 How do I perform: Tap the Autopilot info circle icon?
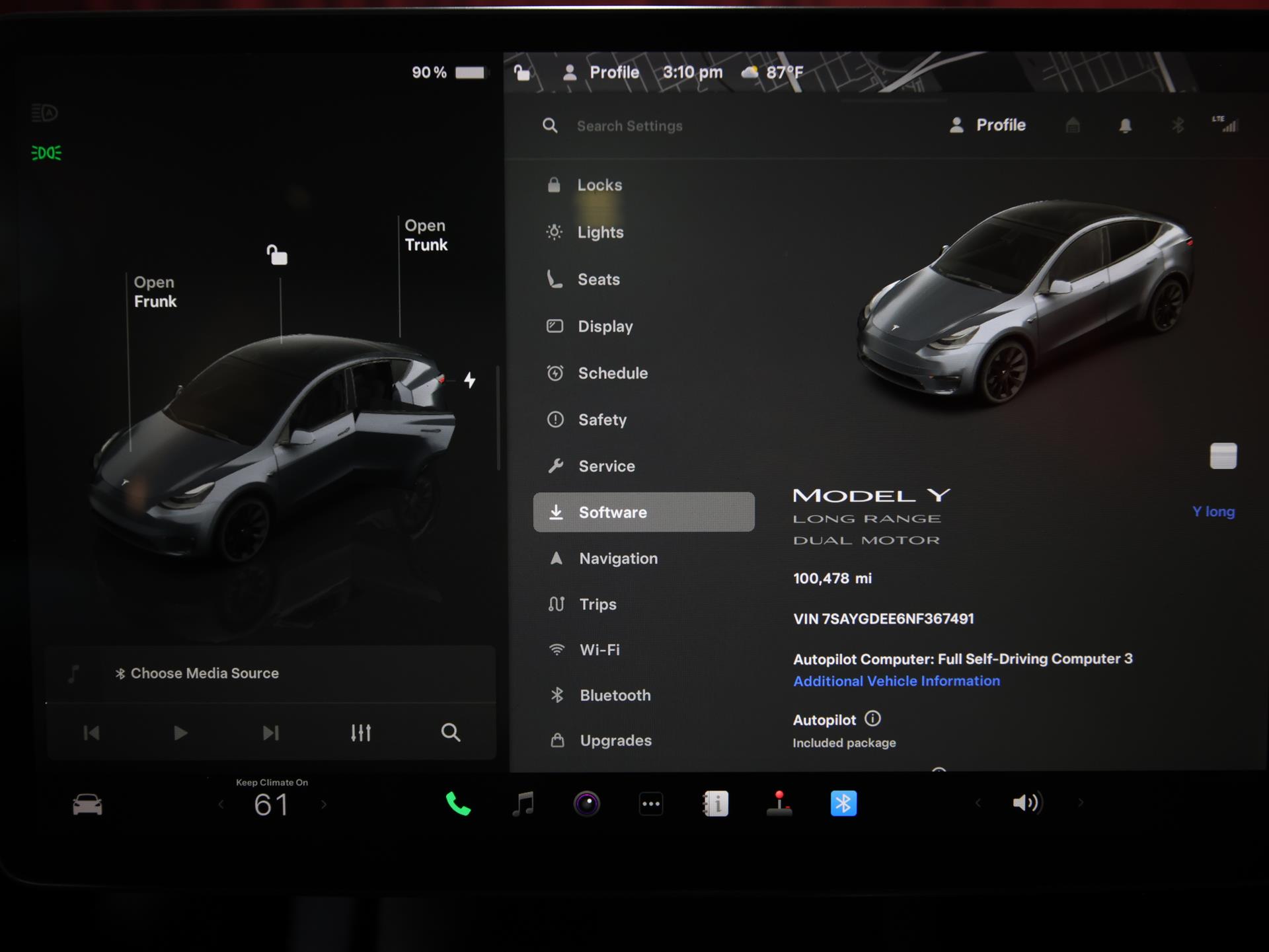tap(872, 719)
